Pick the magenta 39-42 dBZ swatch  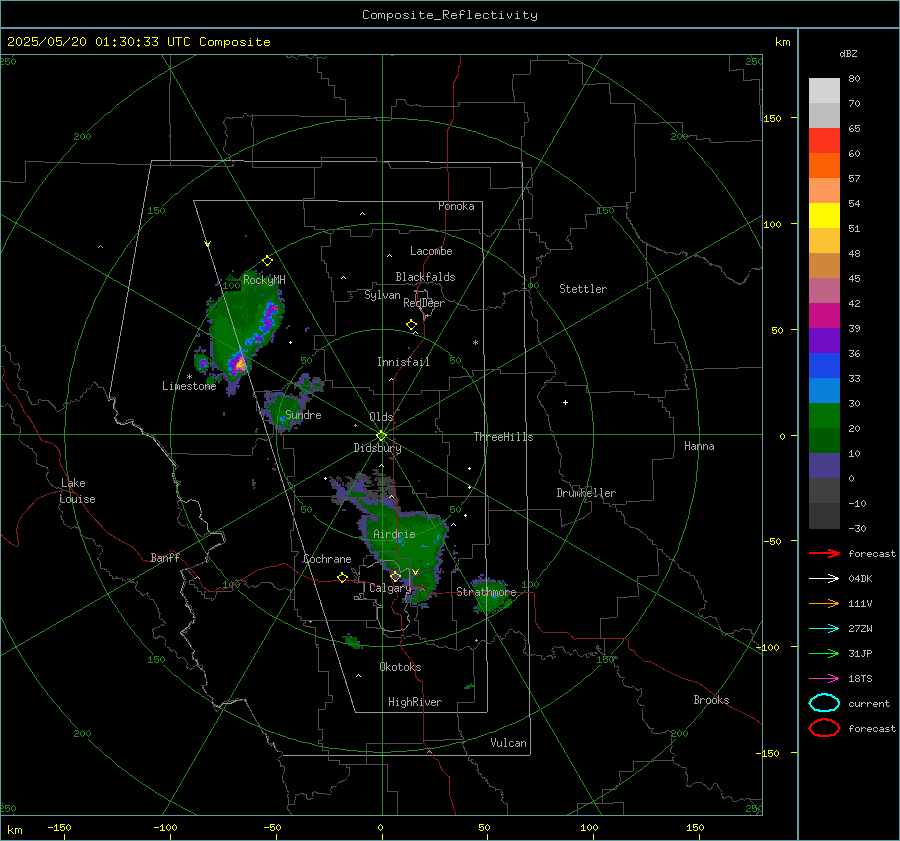[x=824, y=316]
